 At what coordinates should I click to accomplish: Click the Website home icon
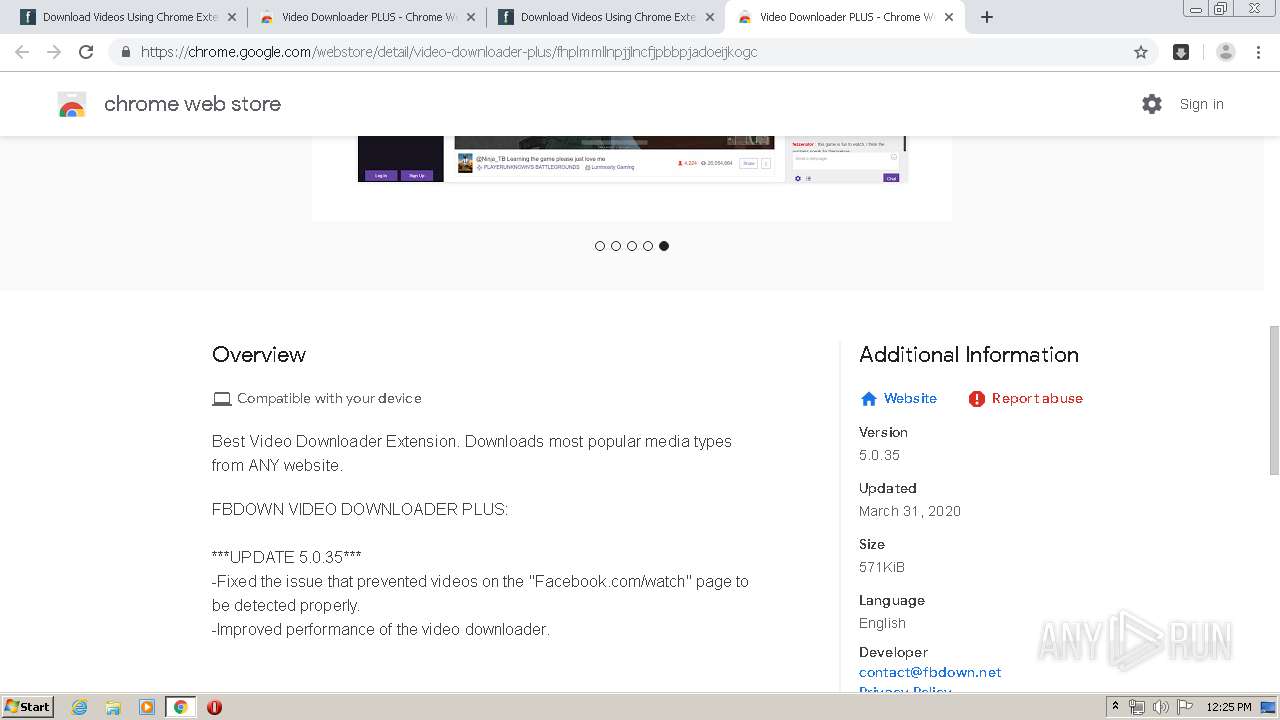click(869, 399)
